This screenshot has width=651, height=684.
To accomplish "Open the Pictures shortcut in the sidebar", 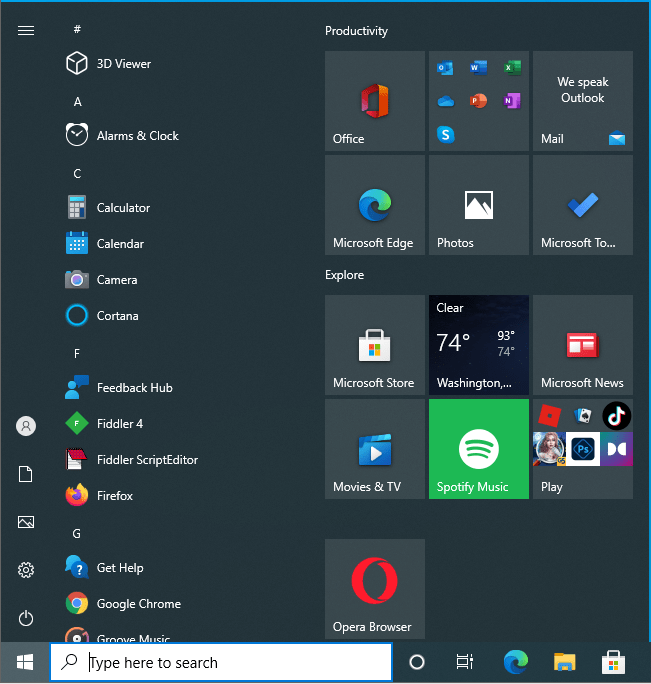I will pyautogui.click(x=26, y=522).
